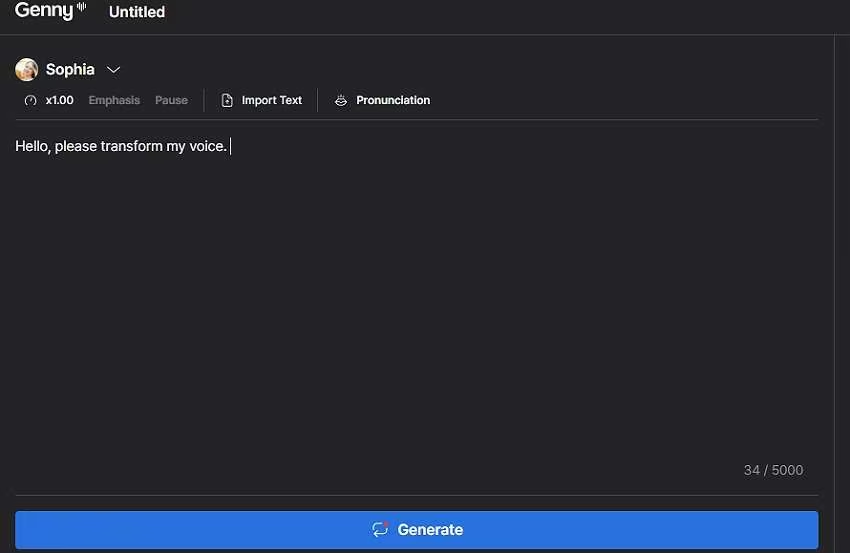
Task: Click Sophia's voice avatar thumbnail
Action: [x=27, y=69]
